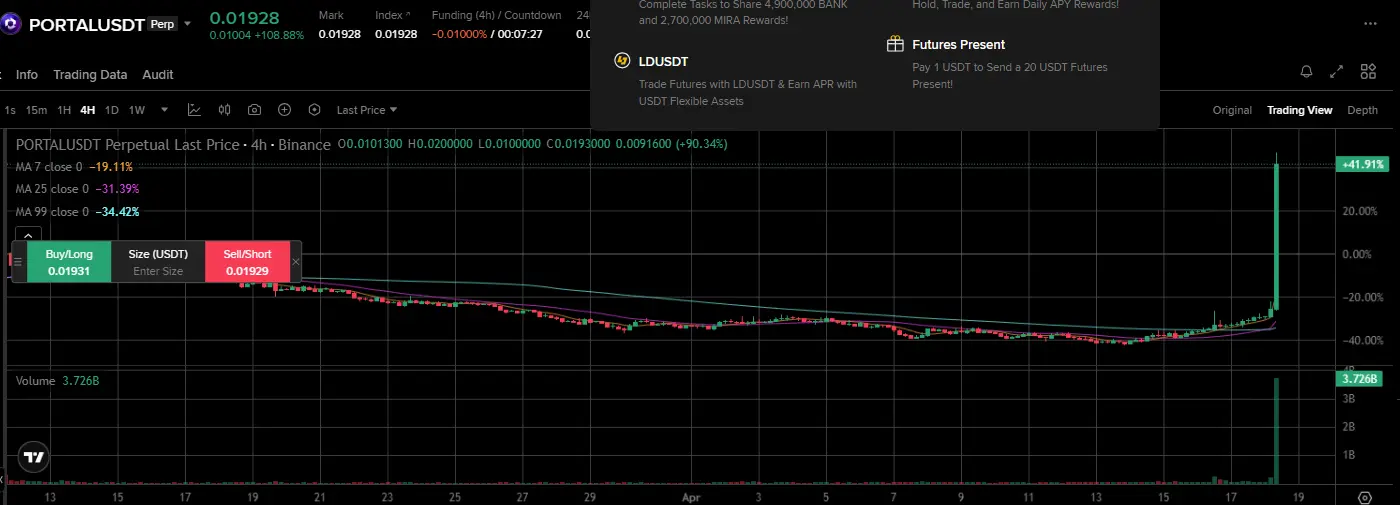Image resolution: width=1400 pixels, height=505 pixels.
Task: Close the quick-order Buy/Sell panel
Action: tap(295, 262)
